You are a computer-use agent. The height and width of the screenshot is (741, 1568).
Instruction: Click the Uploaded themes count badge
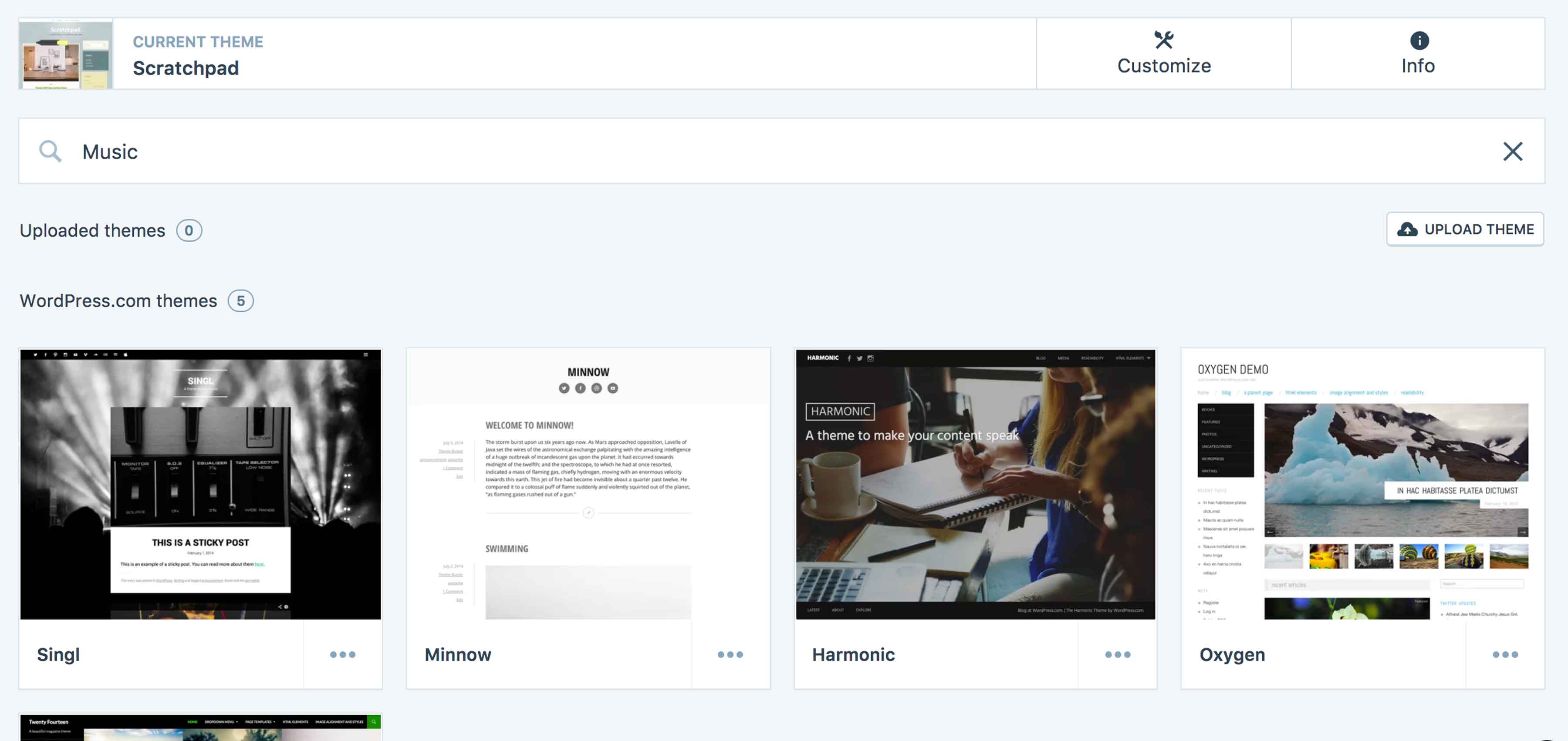[189, 231]
